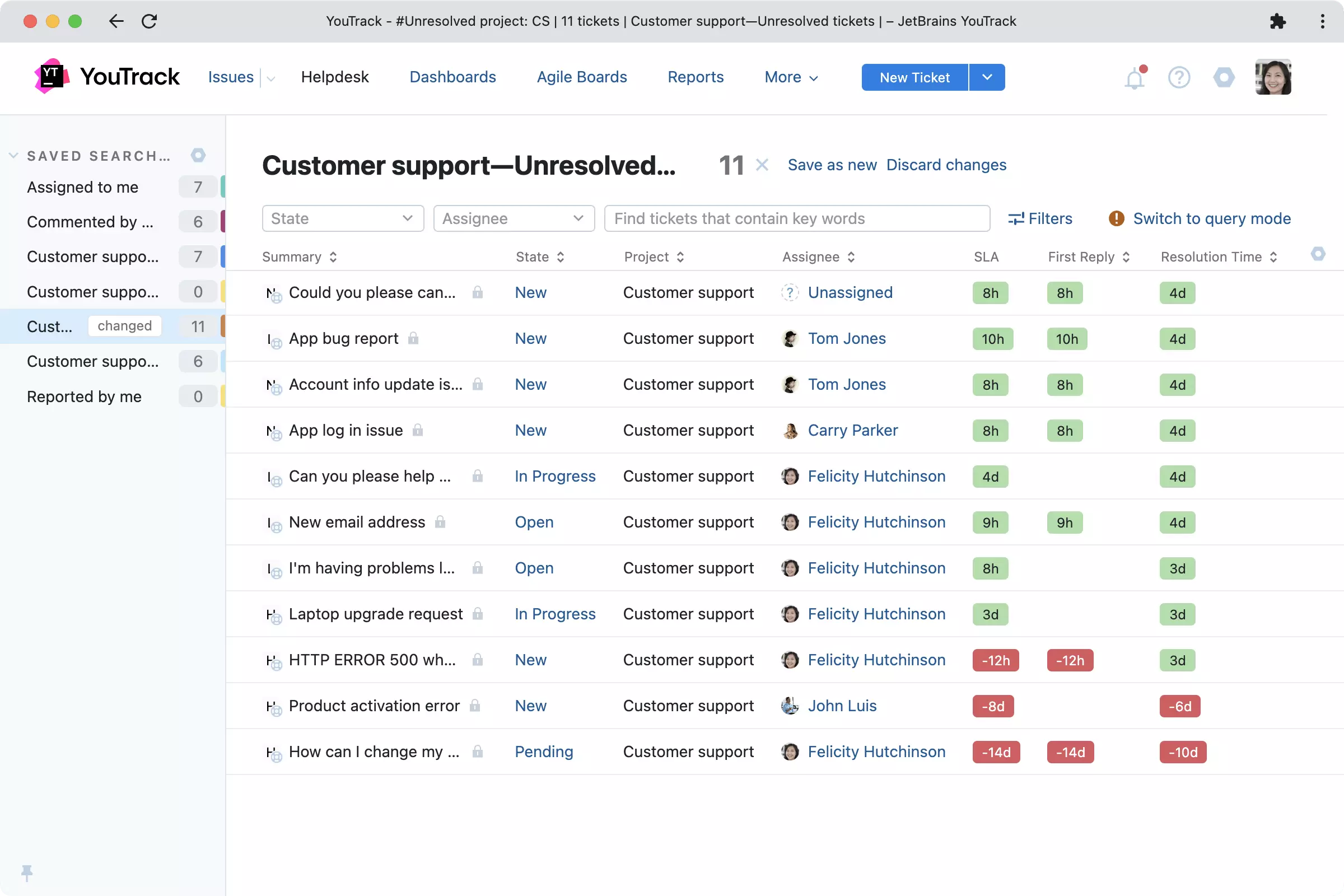Click the lock icon on App bug report

[x=414, y=338]
